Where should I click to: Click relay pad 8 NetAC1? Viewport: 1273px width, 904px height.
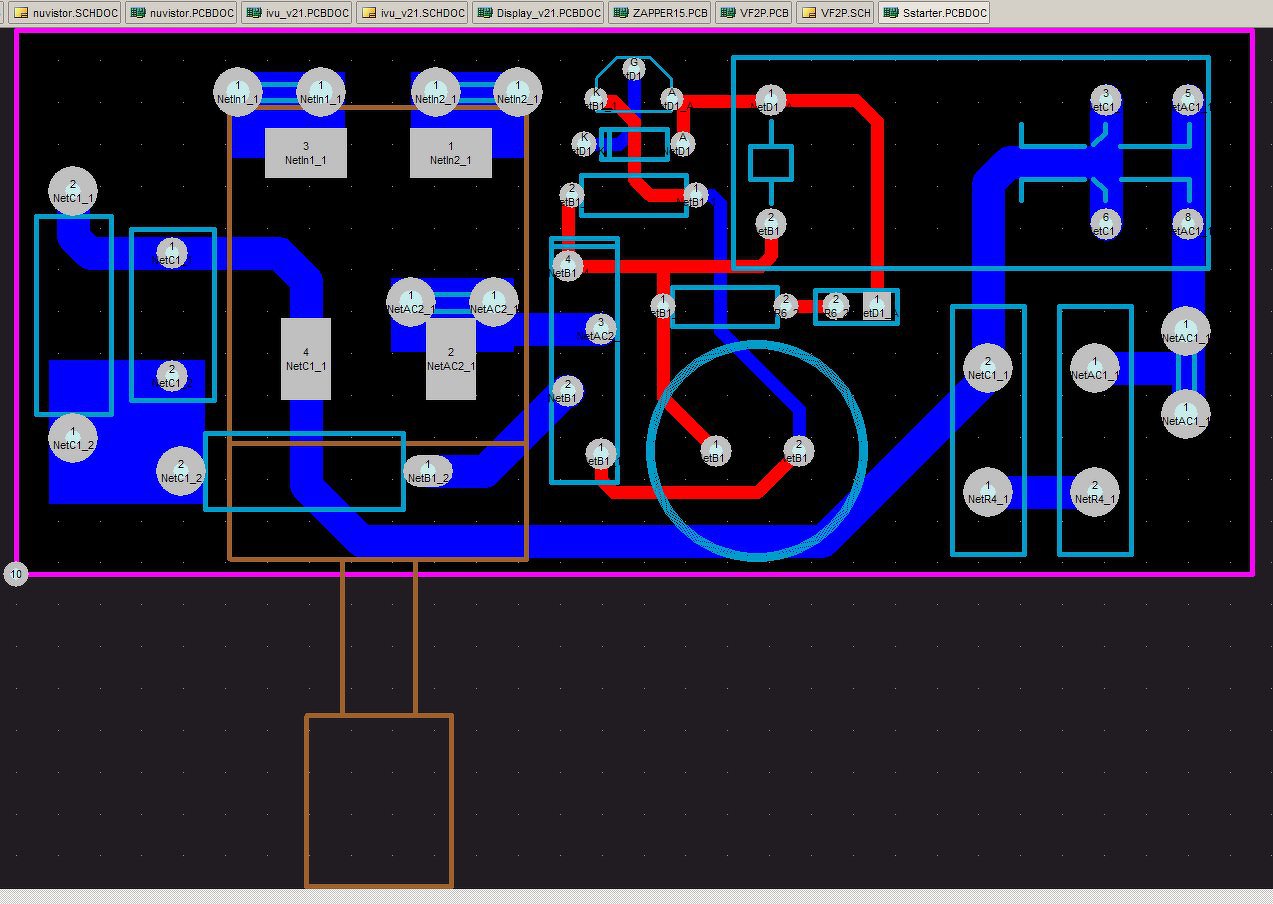(x=1187, y=223)
